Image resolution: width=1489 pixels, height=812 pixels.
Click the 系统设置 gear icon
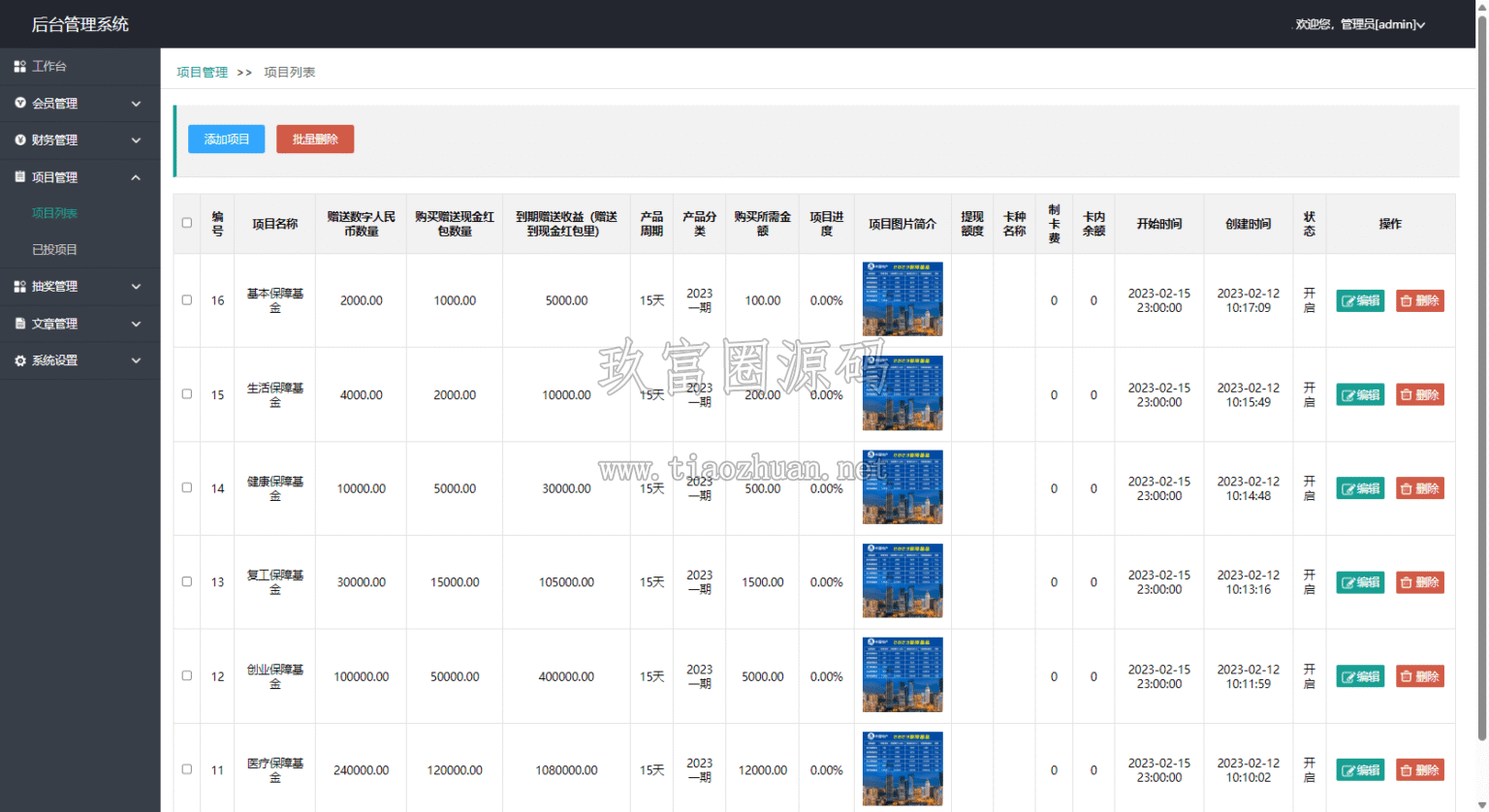click(x=19, y=360)
